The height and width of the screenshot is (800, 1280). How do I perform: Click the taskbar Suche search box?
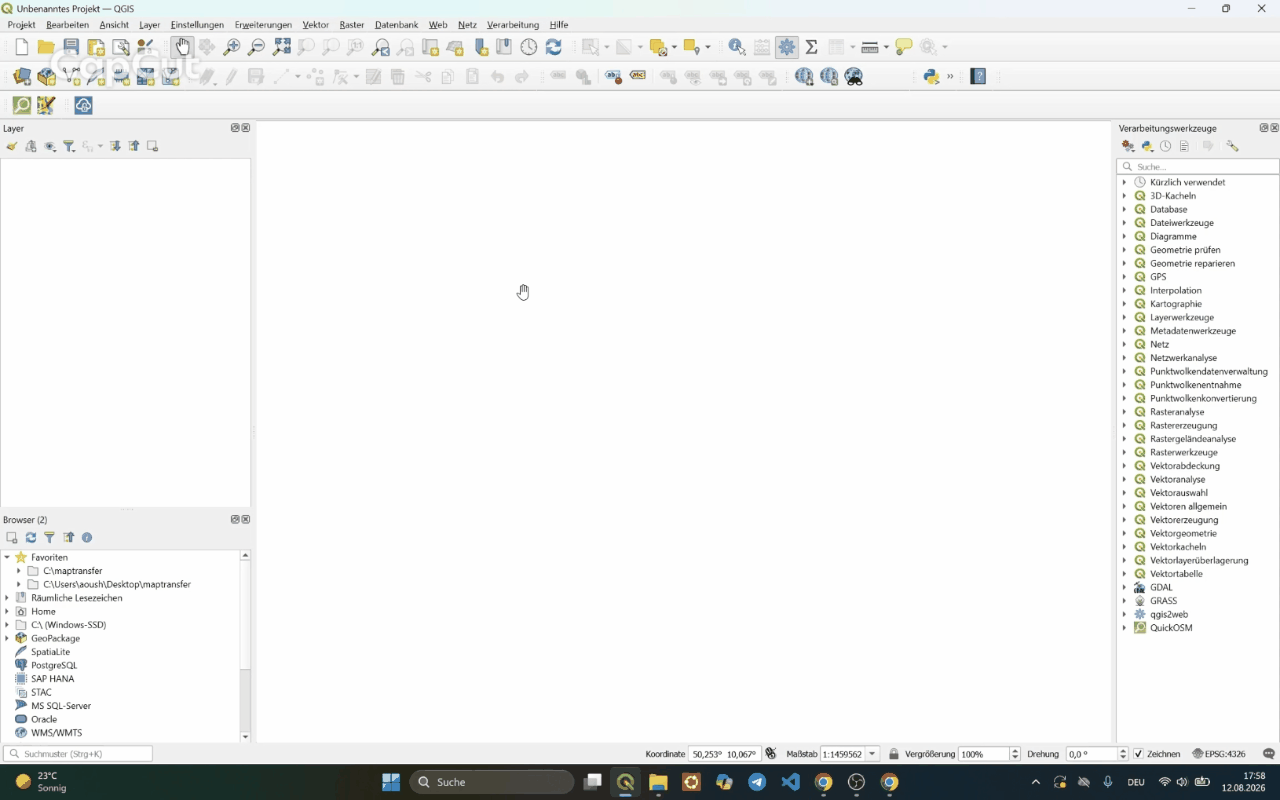tap(492, 782)
